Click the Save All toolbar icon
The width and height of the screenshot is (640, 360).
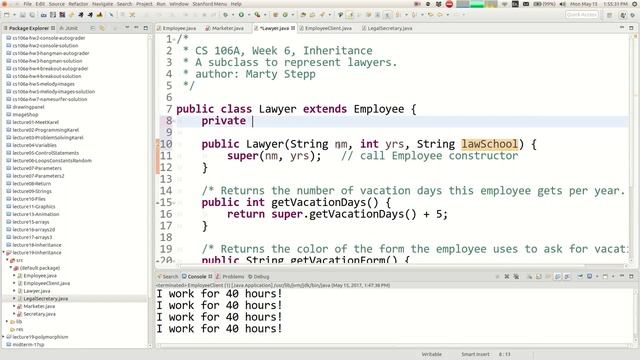pos(32,15)
